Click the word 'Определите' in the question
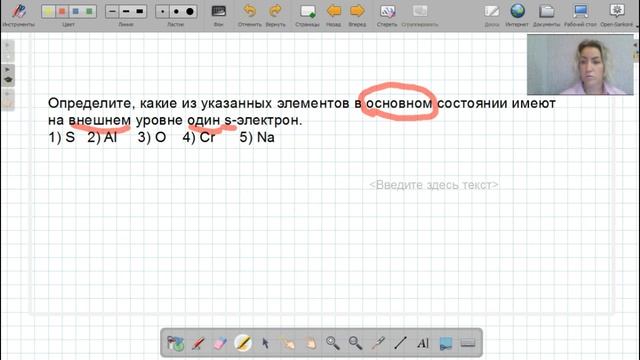The image size is (640, 360). tap(91, 103)
